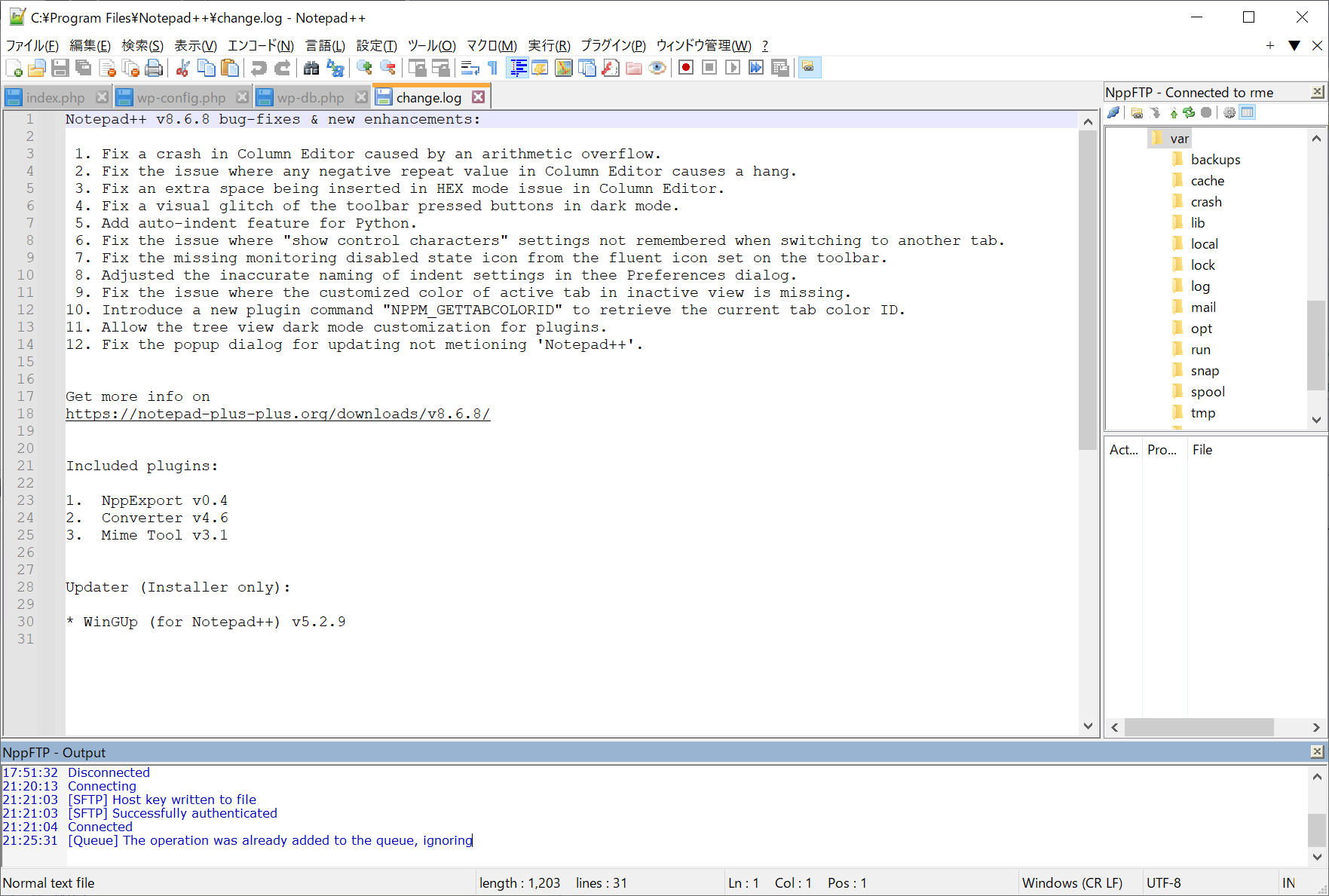The image size is (1329, 896).
Task: Toggle show all characters pilcrow icon
Action: (493, 68)
